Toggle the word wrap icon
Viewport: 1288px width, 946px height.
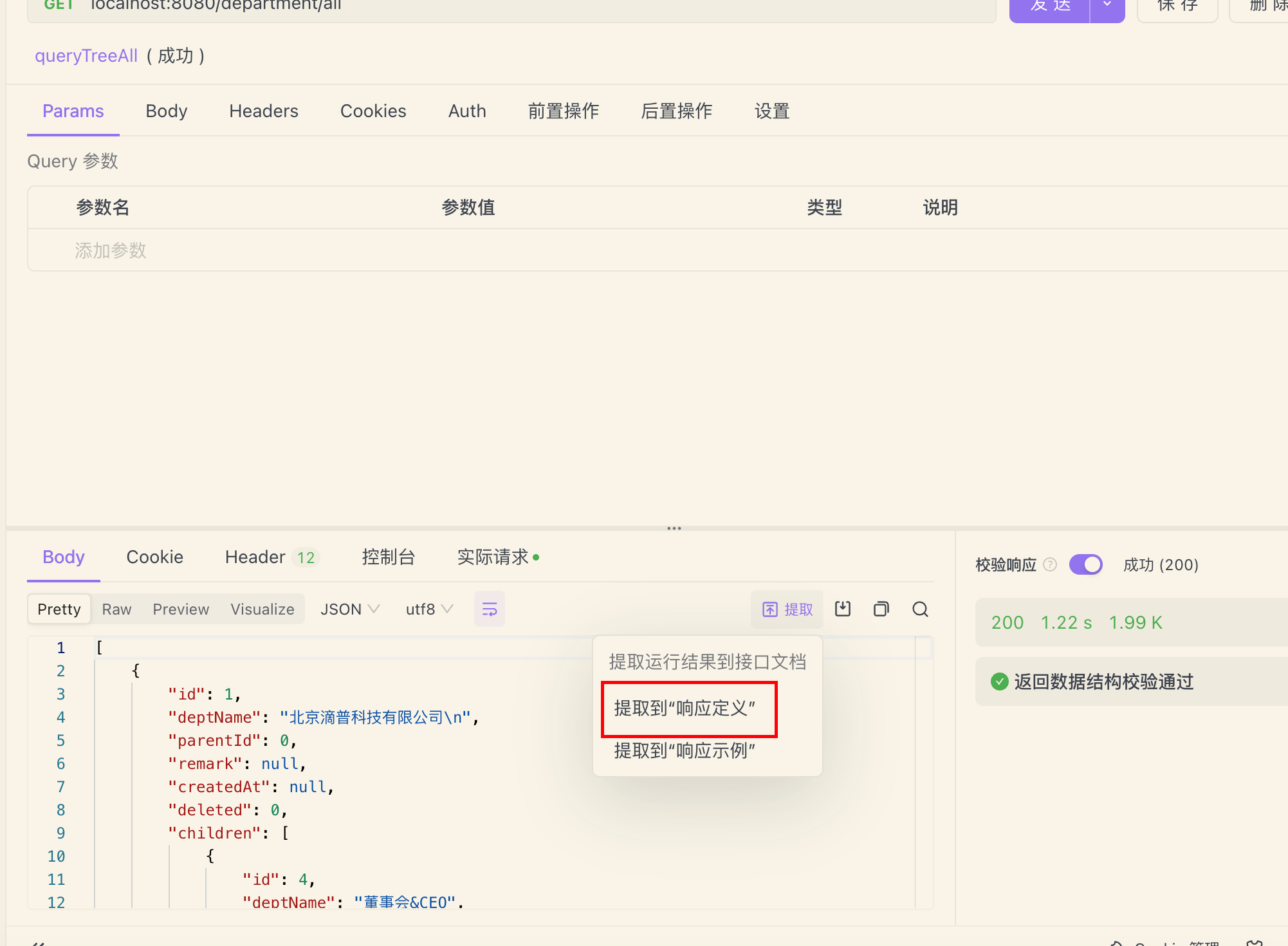[x=490, y=609]
